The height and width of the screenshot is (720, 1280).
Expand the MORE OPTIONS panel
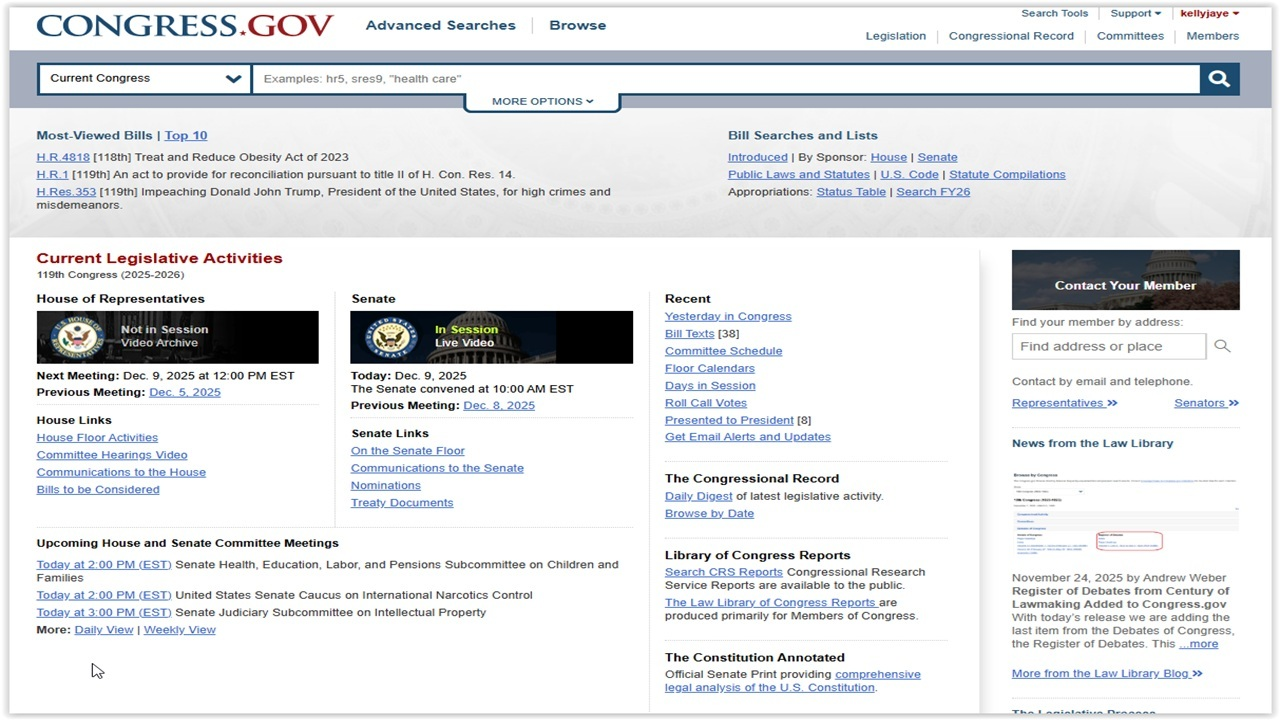click(x=541, y=100)
